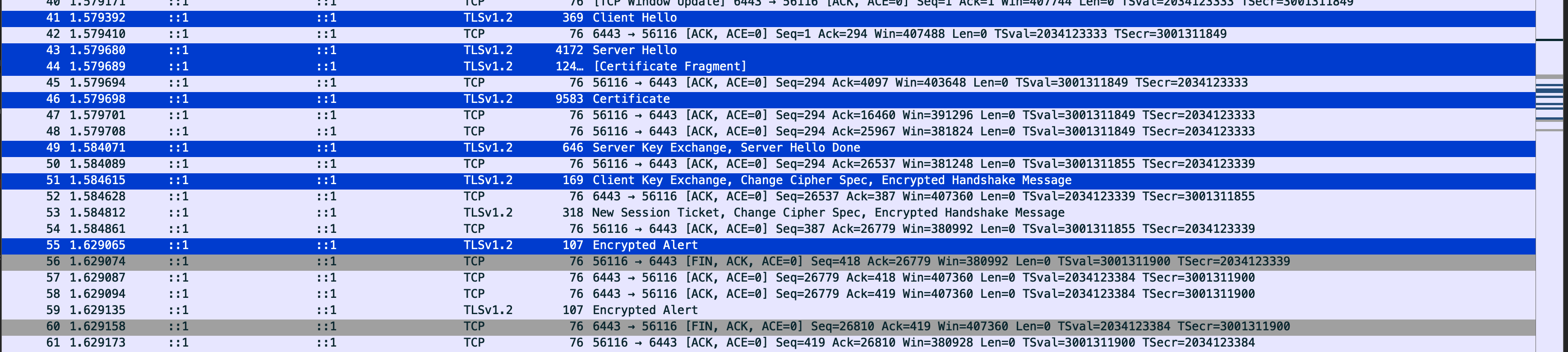Select packet 46 Certificate row

768,99
